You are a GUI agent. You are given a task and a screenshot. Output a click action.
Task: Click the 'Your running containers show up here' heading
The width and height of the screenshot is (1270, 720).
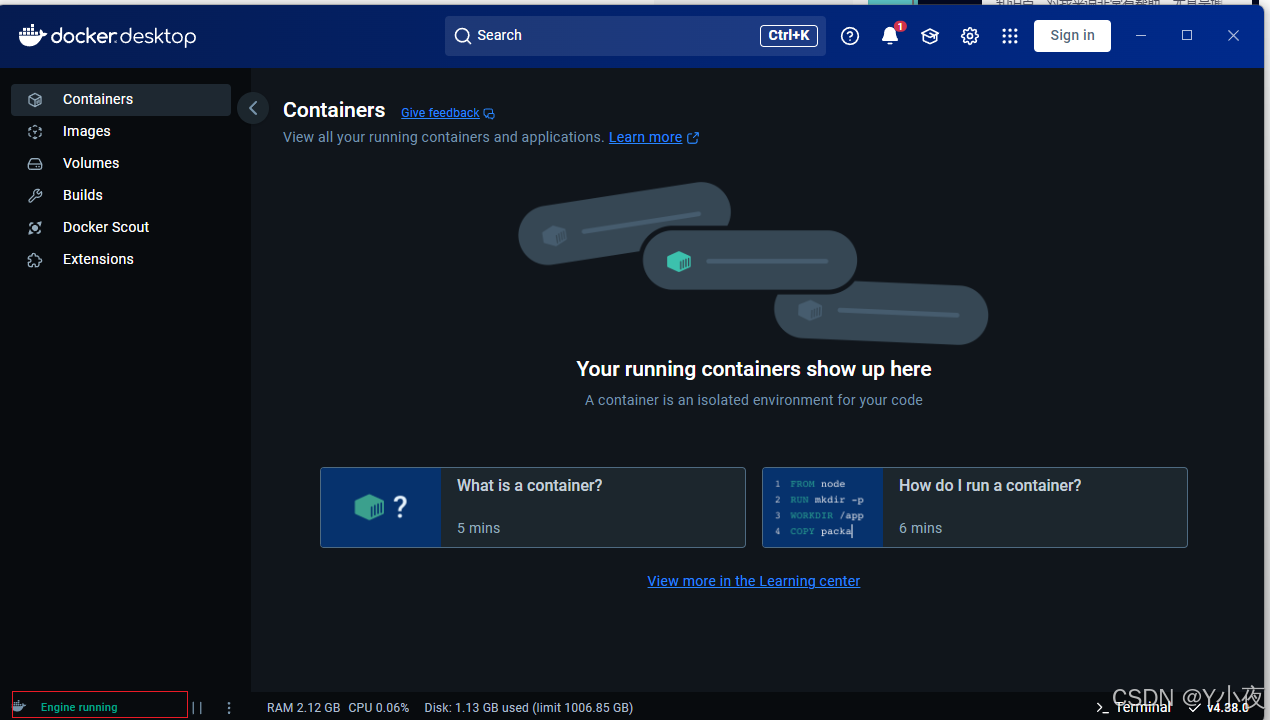click(x=754, y=369)
